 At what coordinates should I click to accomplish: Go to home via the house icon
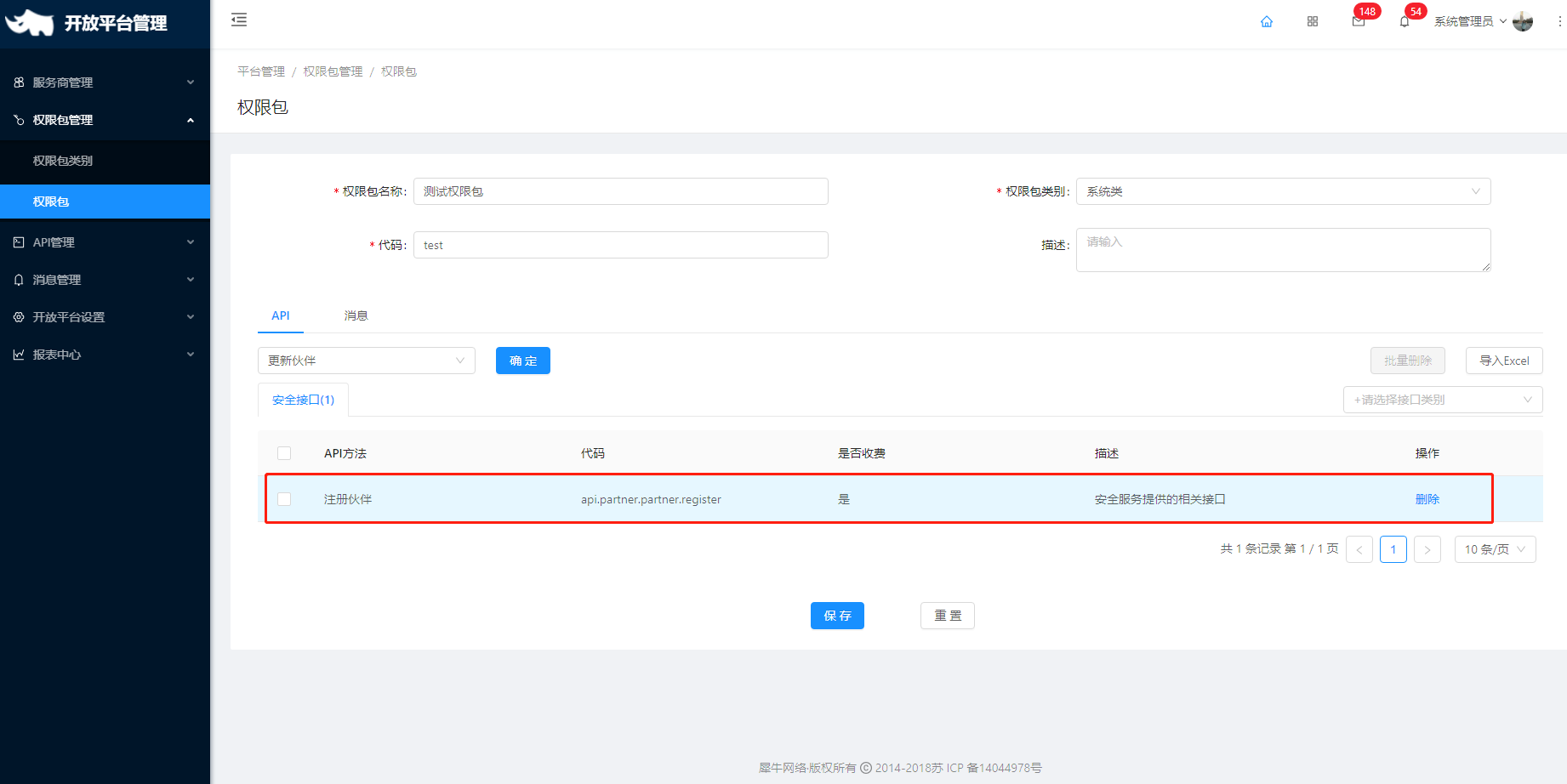[x=1267, y=21]
